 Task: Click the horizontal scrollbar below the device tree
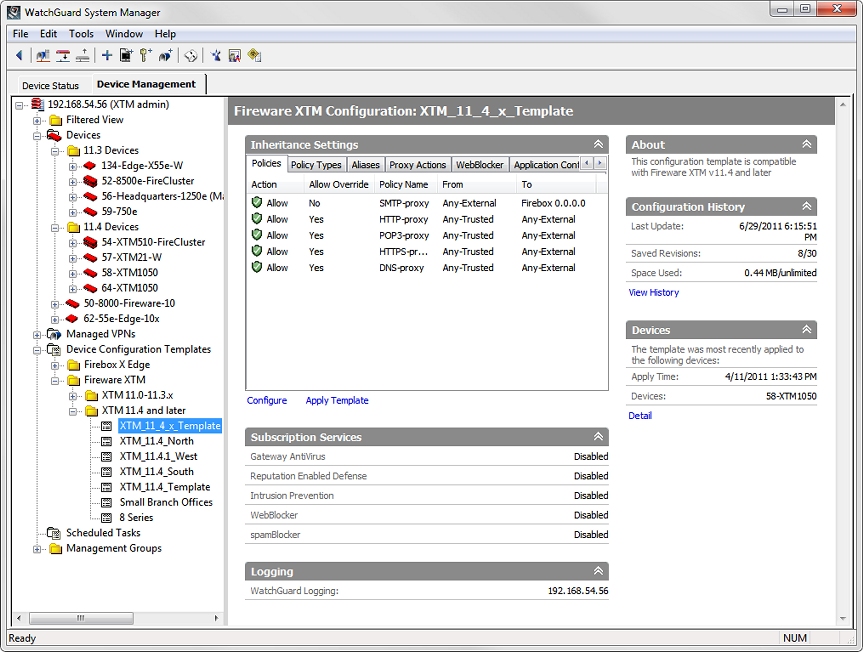tap(80, 619)
